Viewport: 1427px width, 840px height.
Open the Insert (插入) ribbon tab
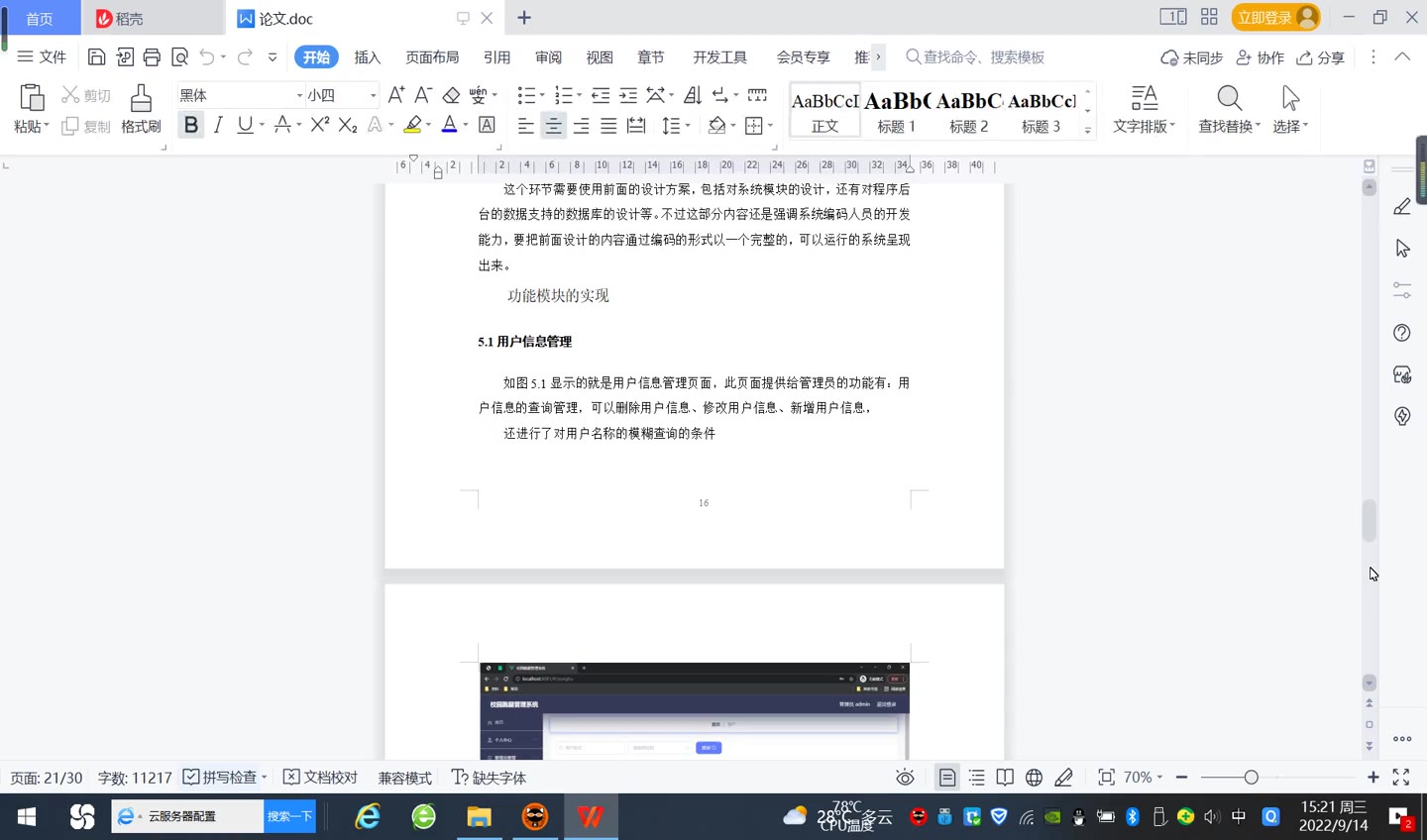368,57
